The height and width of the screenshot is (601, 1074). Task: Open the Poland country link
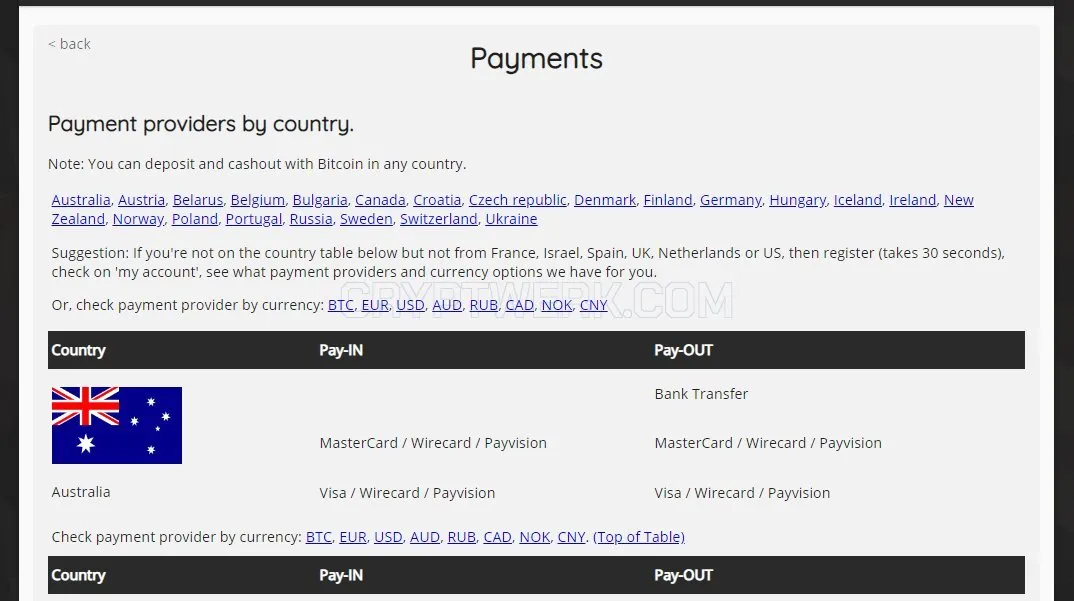(x=195, y=219)
